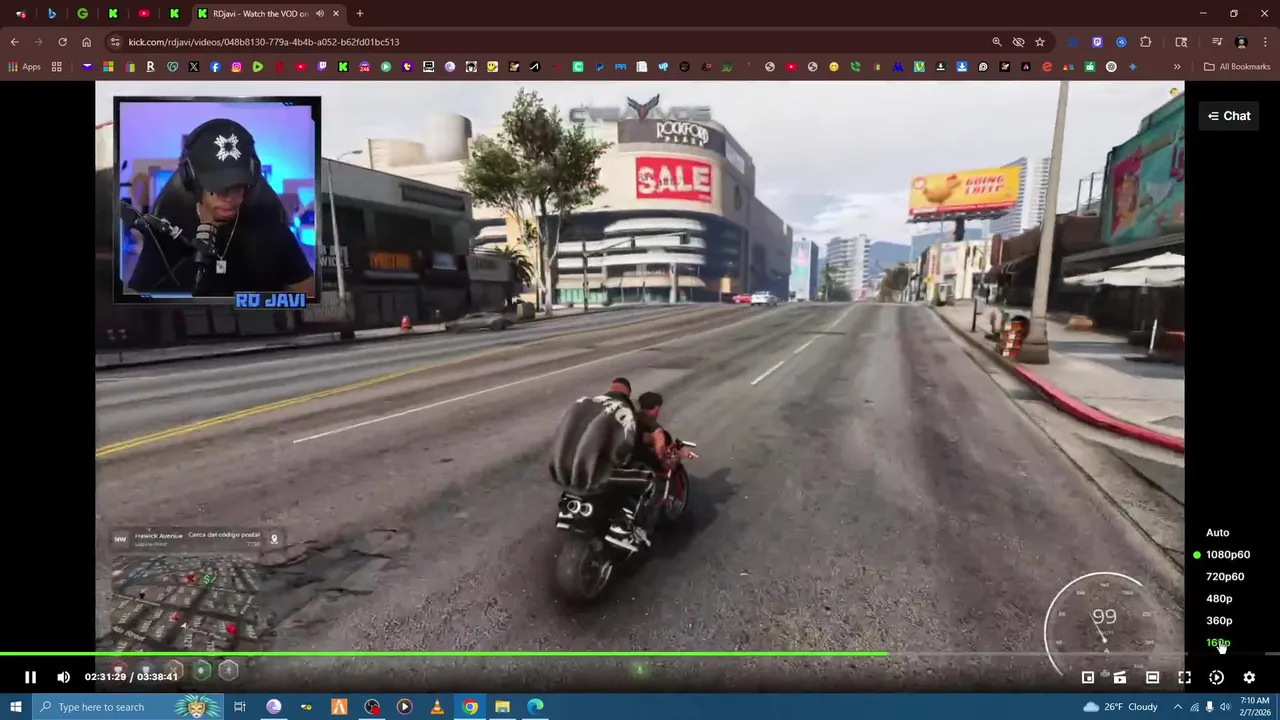Expand the Chat panel
Screen dimensions: 1280x720
point(1229,116)
